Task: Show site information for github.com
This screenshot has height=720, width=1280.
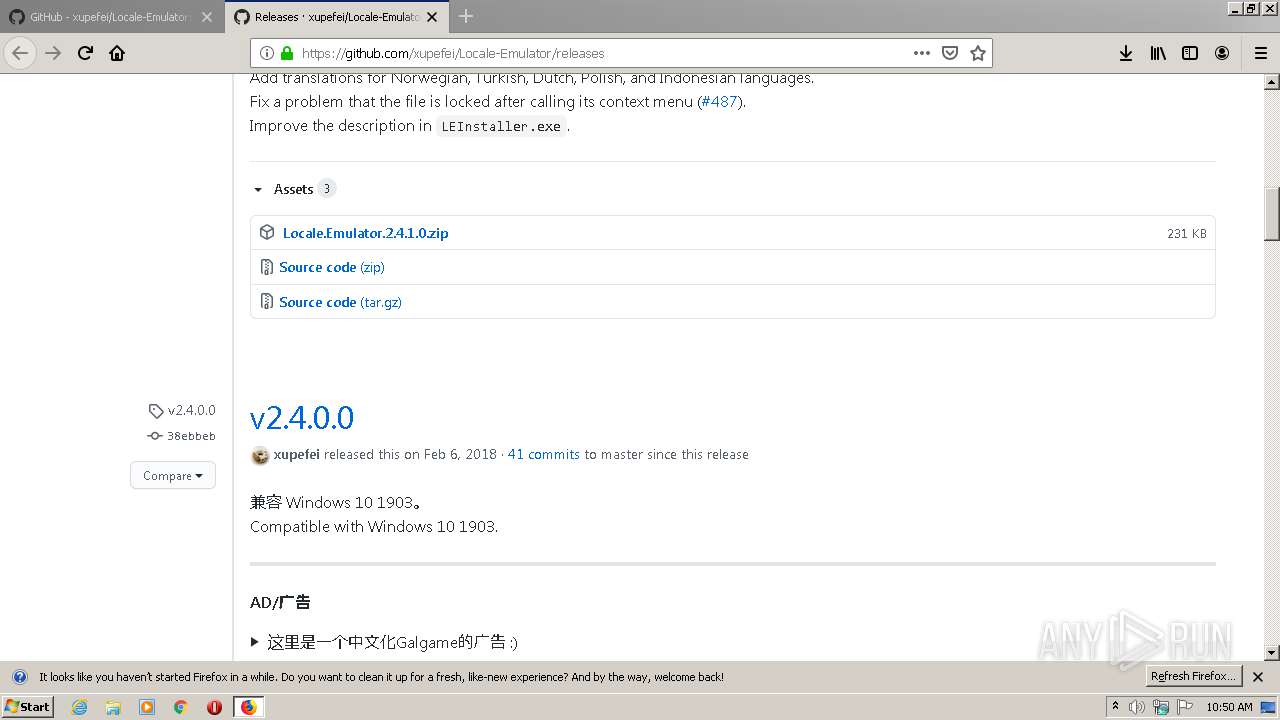Action: click(x=267, y=53)
